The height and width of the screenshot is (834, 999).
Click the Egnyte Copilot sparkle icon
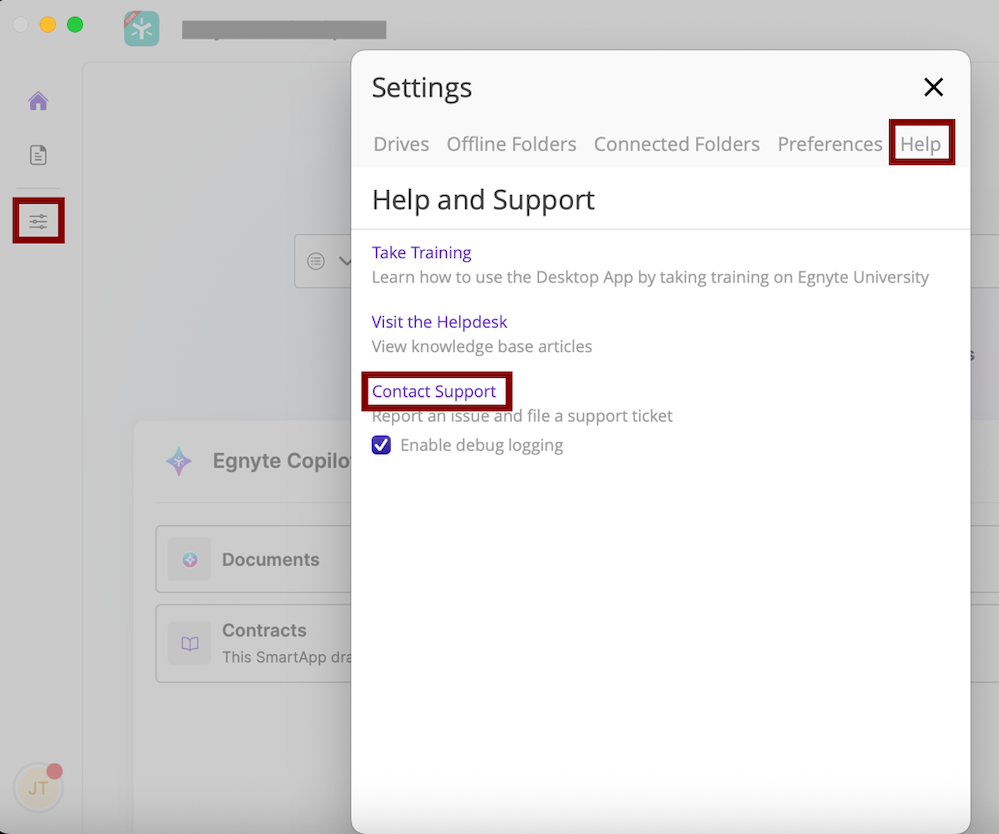pyautogui.click(x=178, y=461)
